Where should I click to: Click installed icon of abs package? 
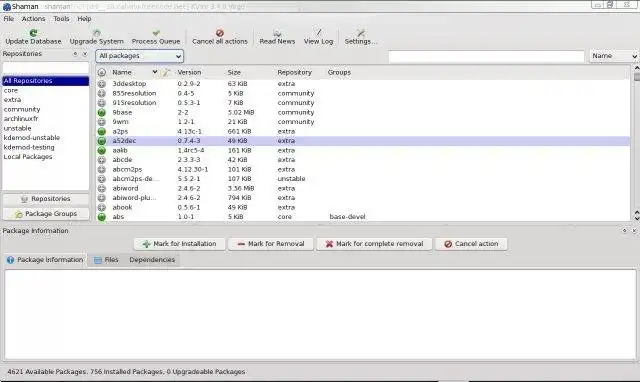tap(102, 217)
